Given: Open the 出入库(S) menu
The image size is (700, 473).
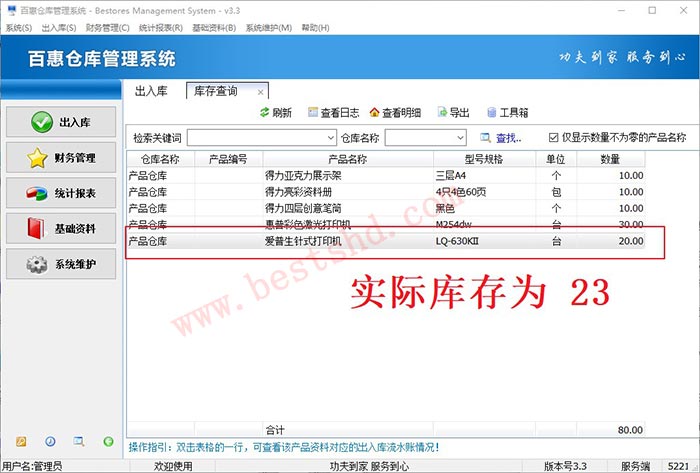Looking at the screenshot, I should pyautogui.click(x=59, y=28).
